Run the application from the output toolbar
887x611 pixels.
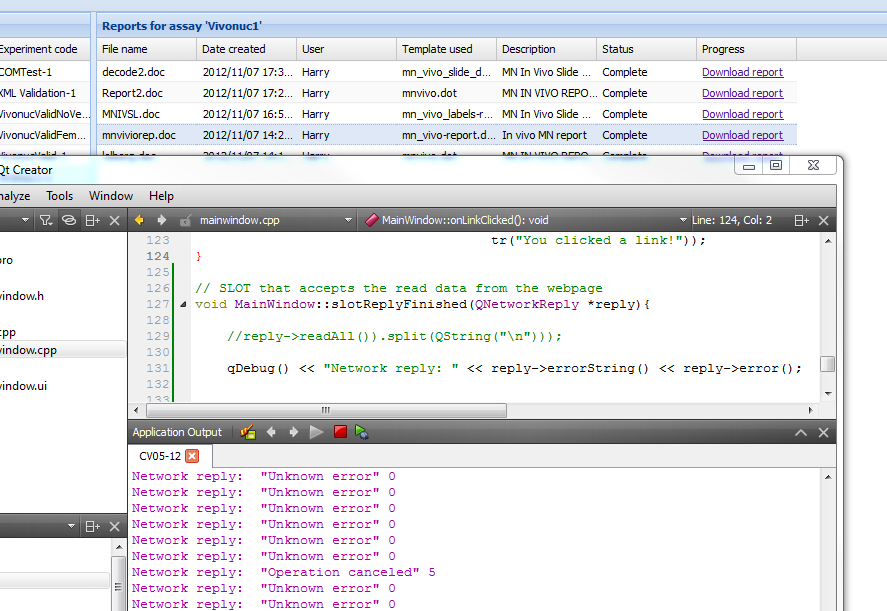[316, 431]
